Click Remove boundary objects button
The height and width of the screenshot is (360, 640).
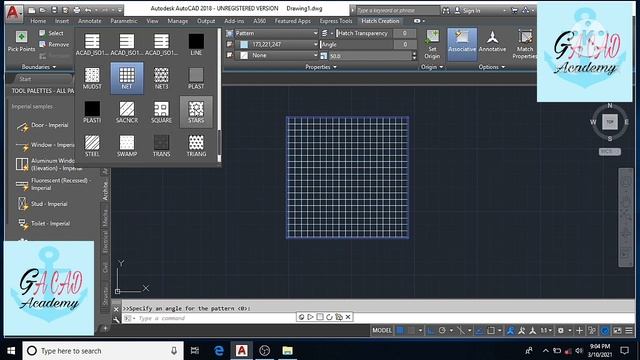pyautogui.click(x=54, y=44)
